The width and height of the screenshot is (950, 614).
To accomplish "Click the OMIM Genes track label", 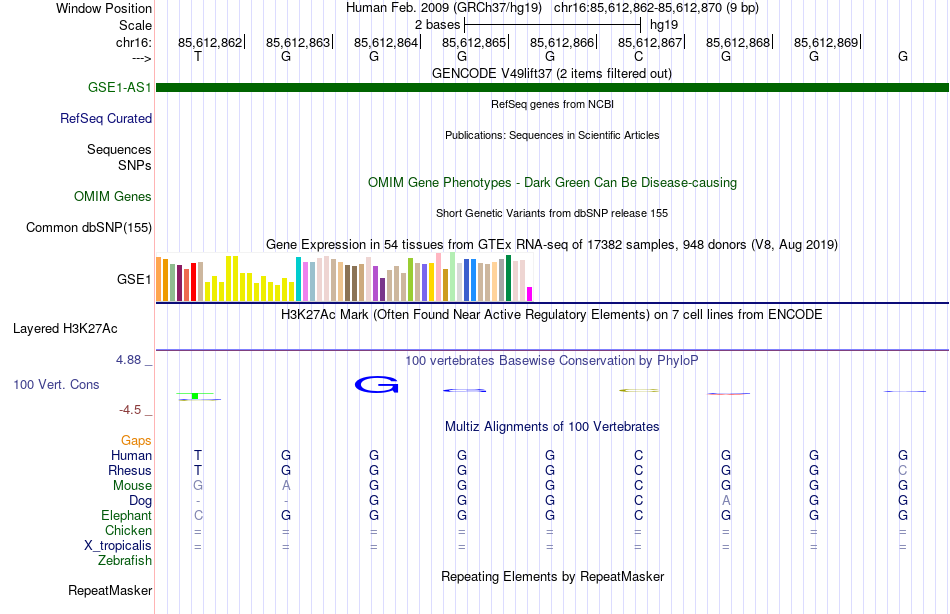I will click(x=113, y=196).
